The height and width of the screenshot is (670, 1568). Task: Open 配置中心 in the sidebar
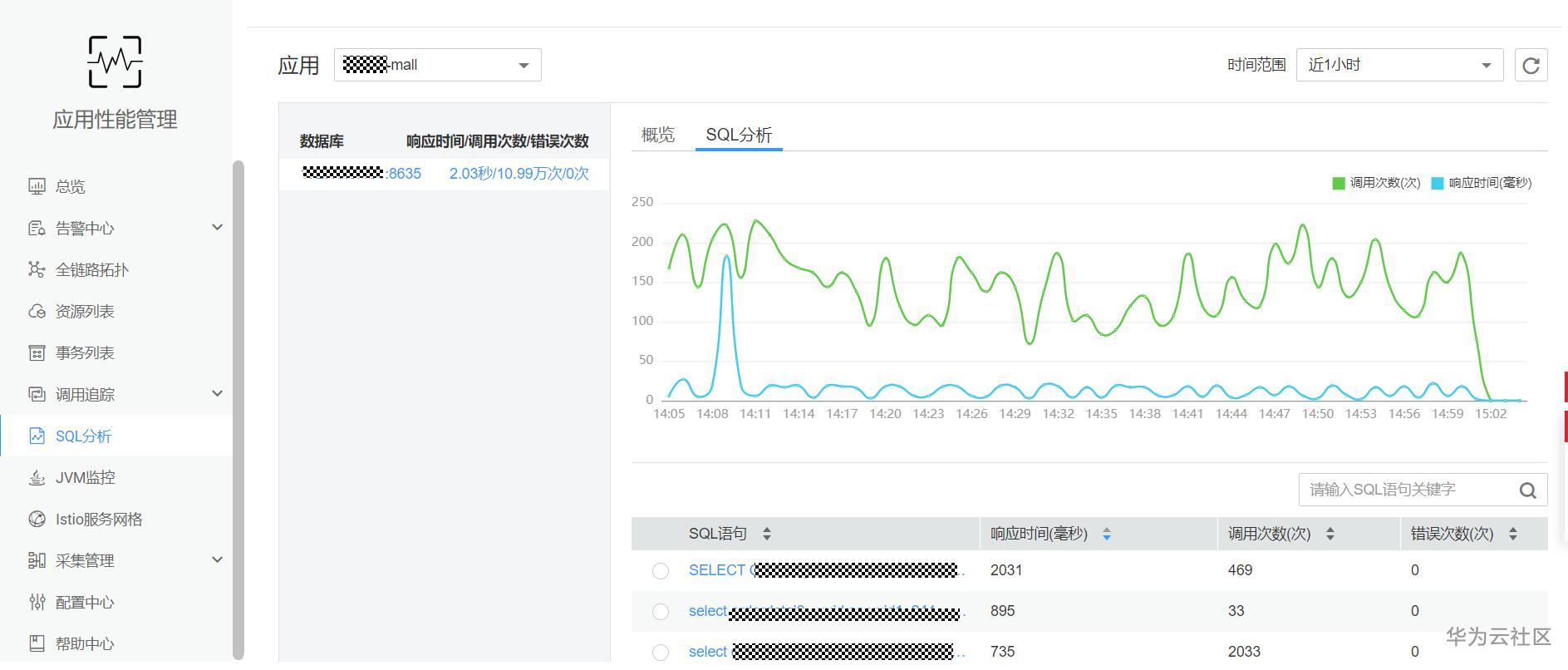pos(84,602)
